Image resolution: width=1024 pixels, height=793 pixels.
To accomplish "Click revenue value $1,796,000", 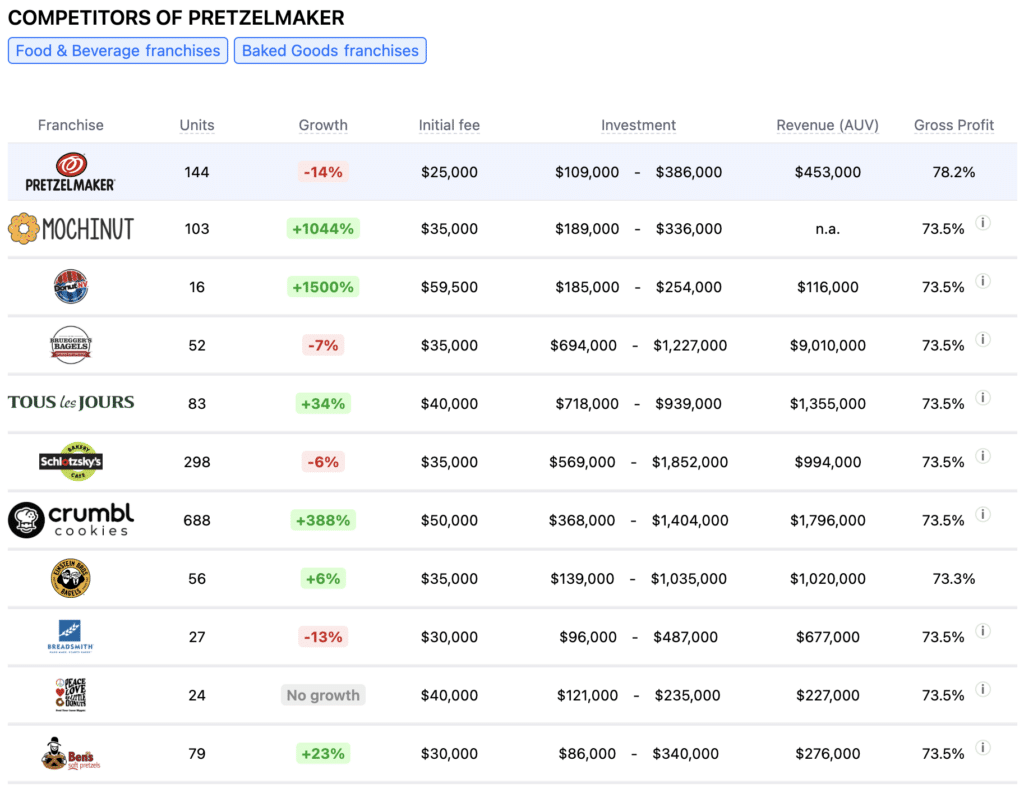I will click(827, 521).
